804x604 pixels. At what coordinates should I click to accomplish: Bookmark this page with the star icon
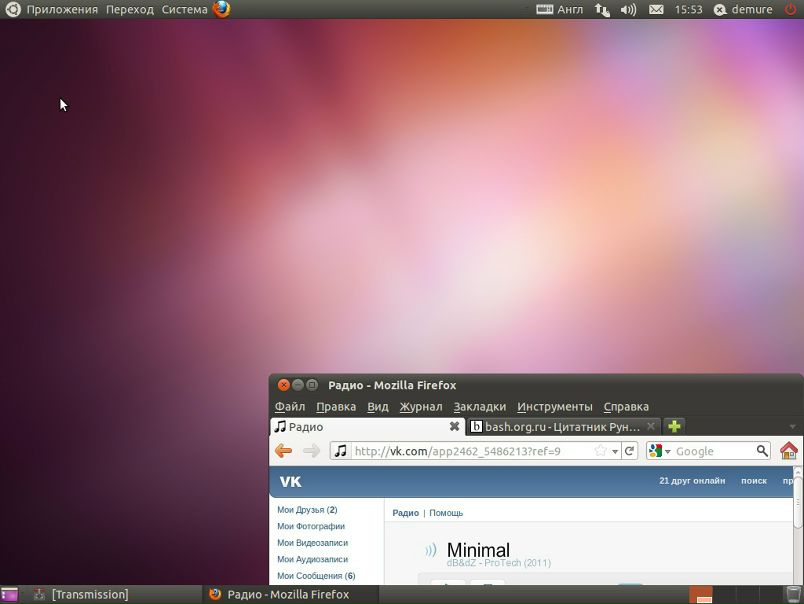tap(600, 451)
